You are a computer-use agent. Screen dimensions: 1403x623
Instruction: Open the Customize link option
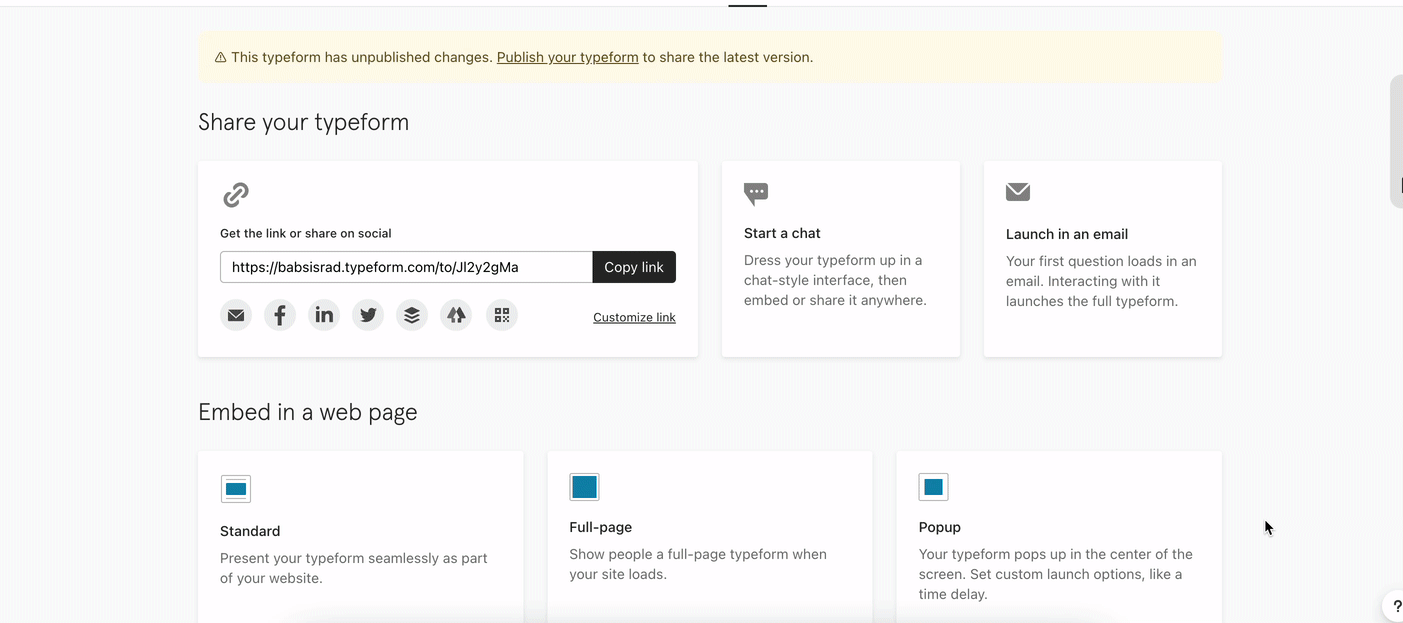click(x=634, y=317)
